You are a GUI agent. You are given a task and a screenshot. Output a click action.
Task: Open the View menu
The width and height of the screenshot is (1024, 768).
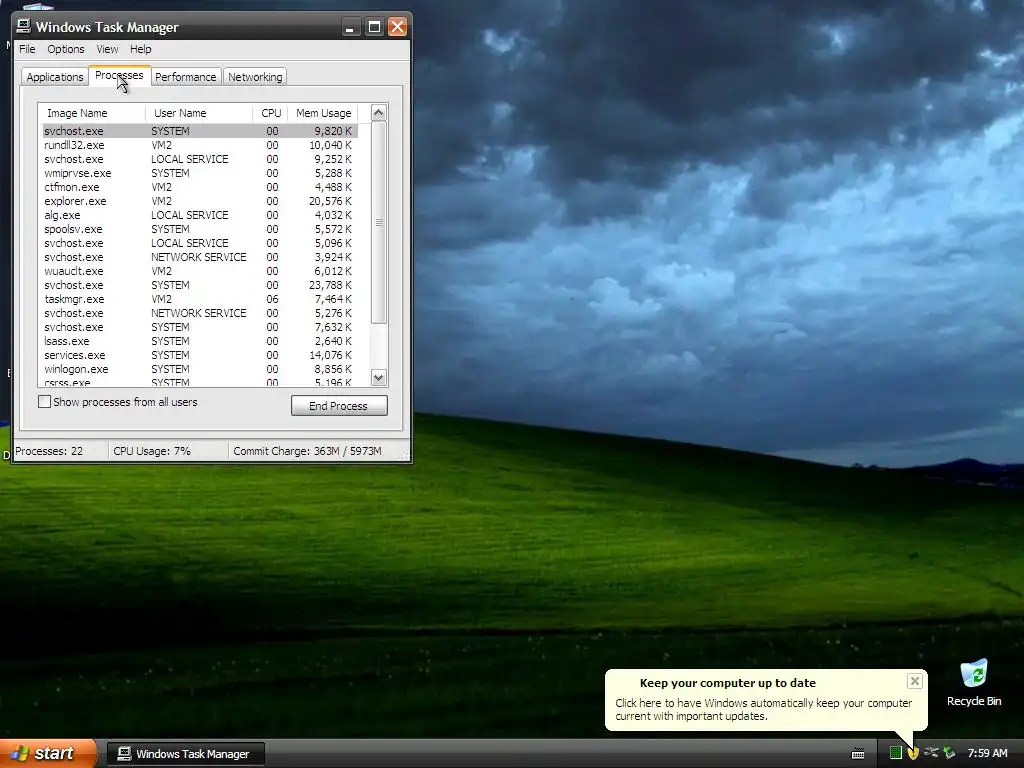(107, 49)
